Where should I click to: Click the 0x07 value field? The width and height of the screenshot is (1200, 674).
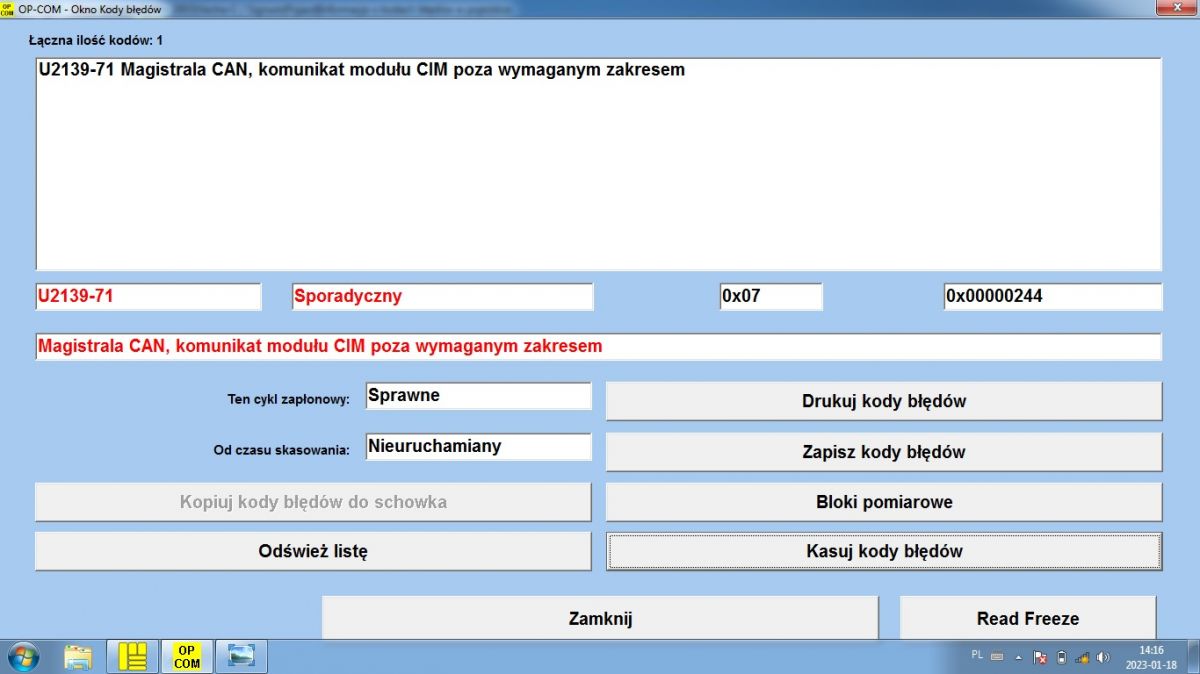tap(771, 297)
